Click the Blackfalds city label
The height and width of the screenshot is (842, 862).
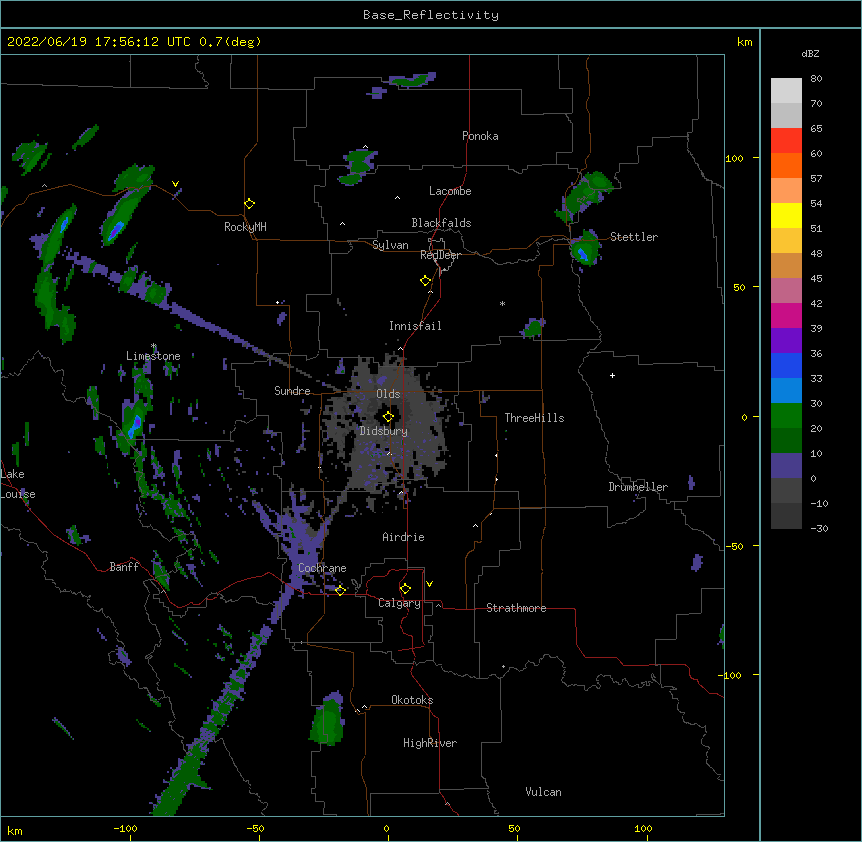pos(441,223)
